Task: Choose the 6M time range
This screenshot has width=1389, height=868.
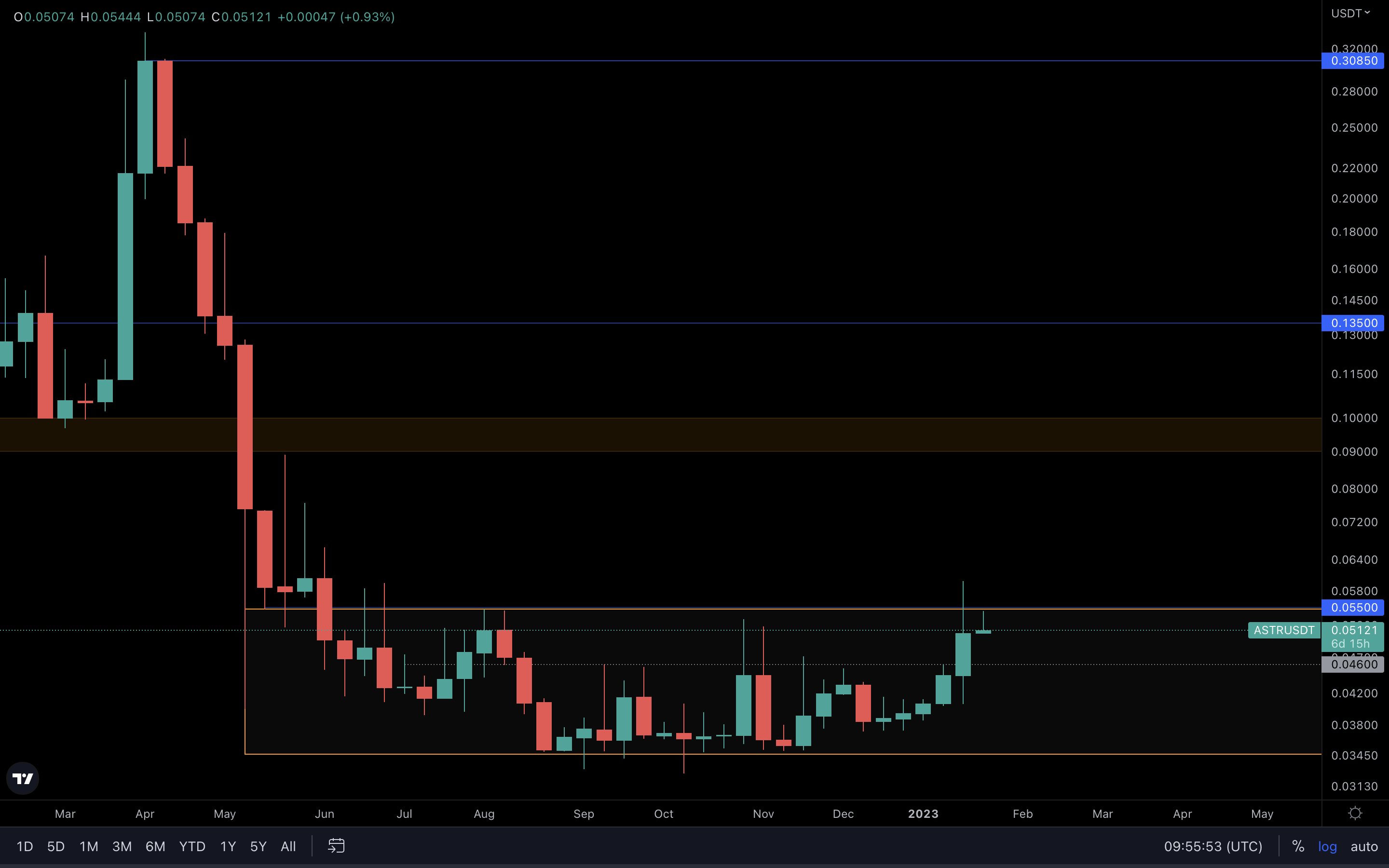Action: [155, 846]
